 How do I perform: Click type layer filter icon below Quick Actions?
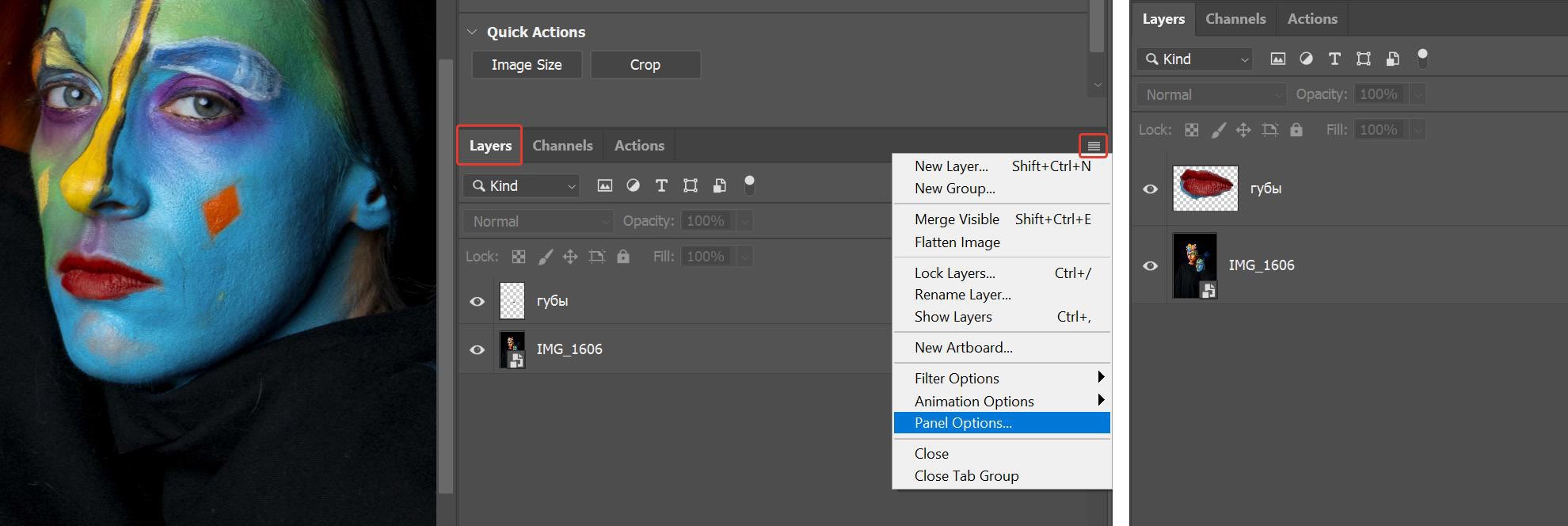tap(661, 185)
